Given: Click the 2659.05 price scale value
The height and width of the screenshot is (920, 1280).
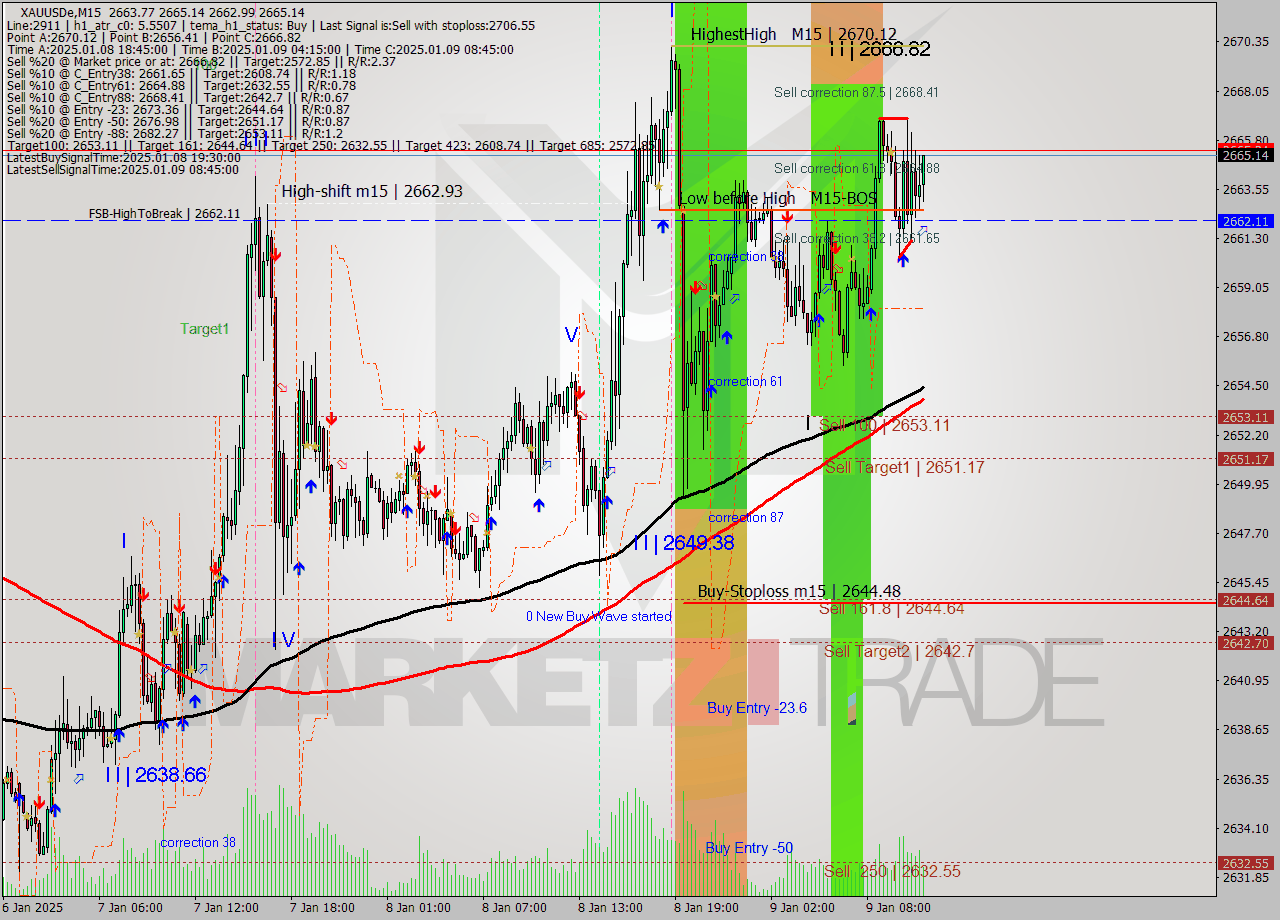Looking at the screenshot, I should tap(1246, 287).
